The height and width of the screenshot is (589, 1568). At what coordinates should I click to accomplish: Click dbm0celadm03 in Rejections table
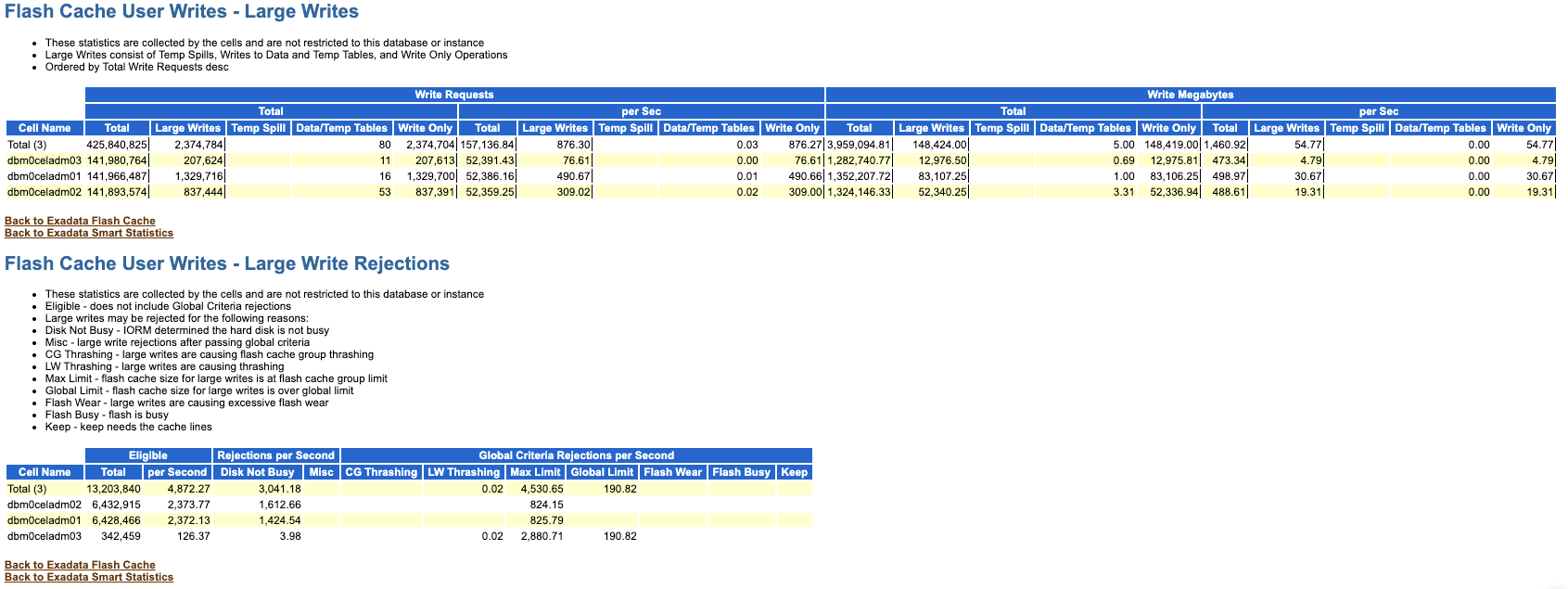45,536
